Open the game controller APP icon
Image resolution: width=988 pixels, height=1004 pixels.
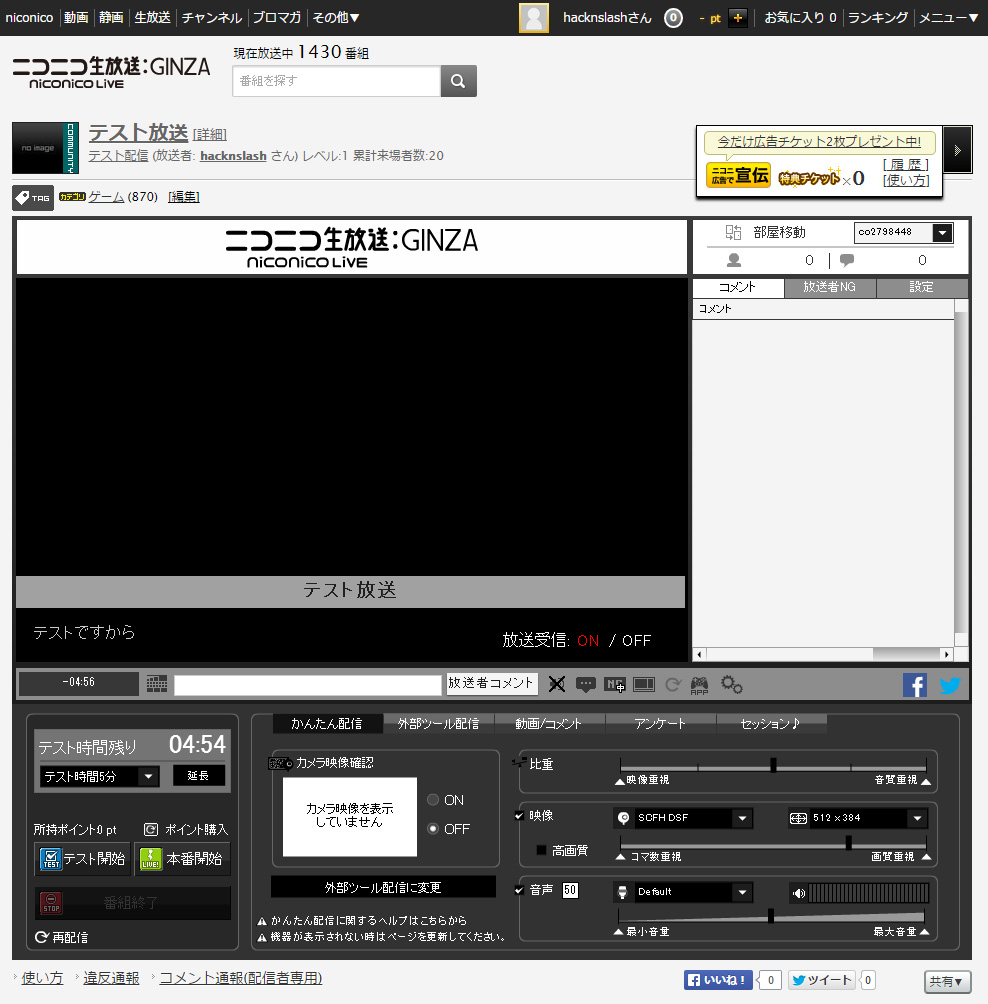[x=699, y=685]
